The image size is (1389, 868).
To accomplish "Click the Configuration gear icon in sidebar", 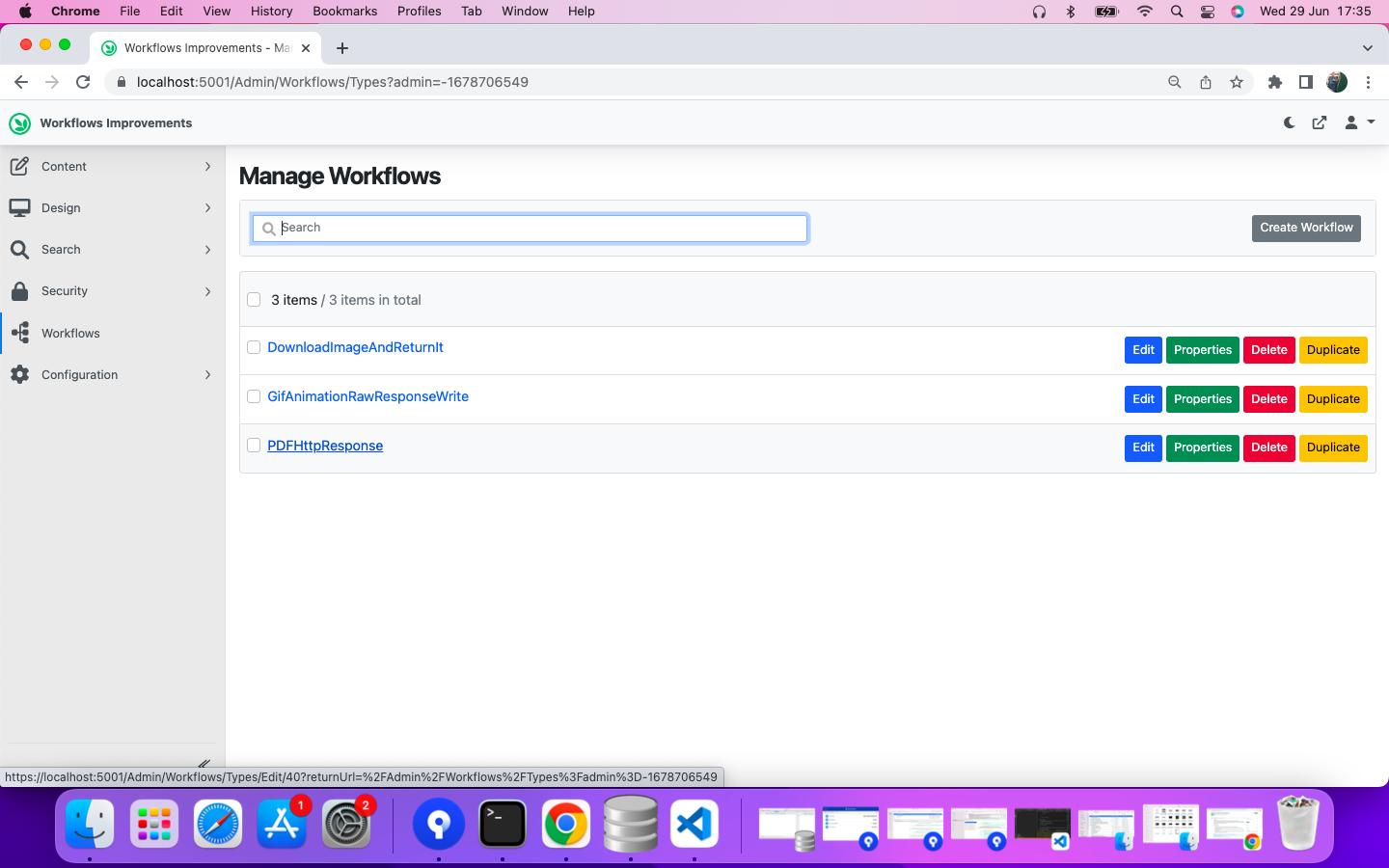I will [x=19, y=374].
